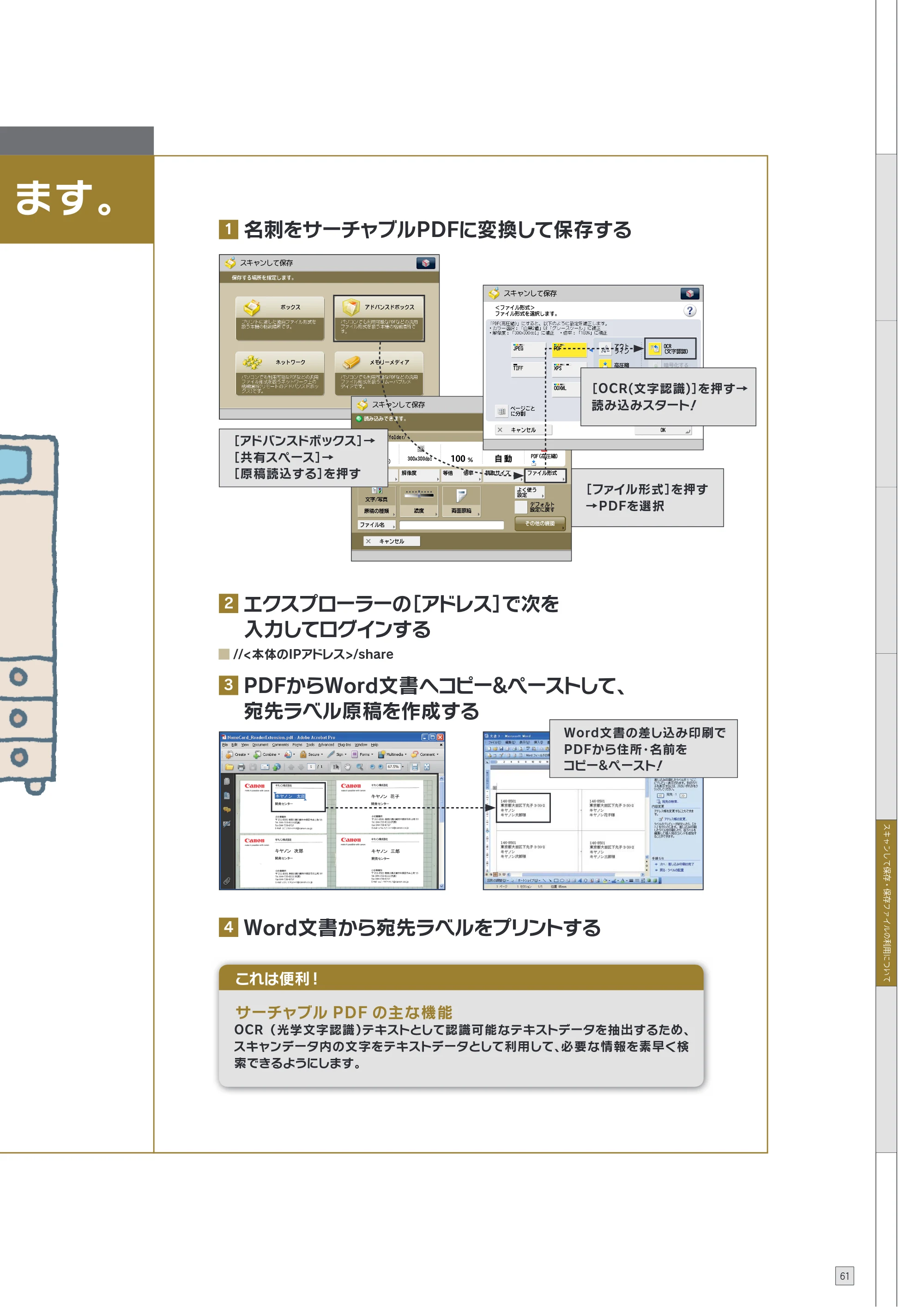Open よく使う設定 favorites
This screenshot has width=924, height=1307.
[530, 492]
